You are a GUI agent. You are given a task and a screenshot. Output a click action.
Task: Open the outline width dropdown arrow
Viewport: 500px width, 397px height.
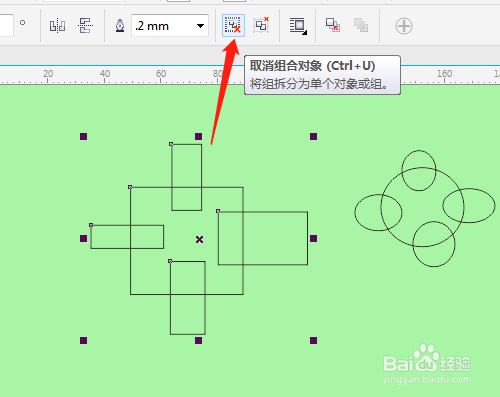click(x=200, y=26)
